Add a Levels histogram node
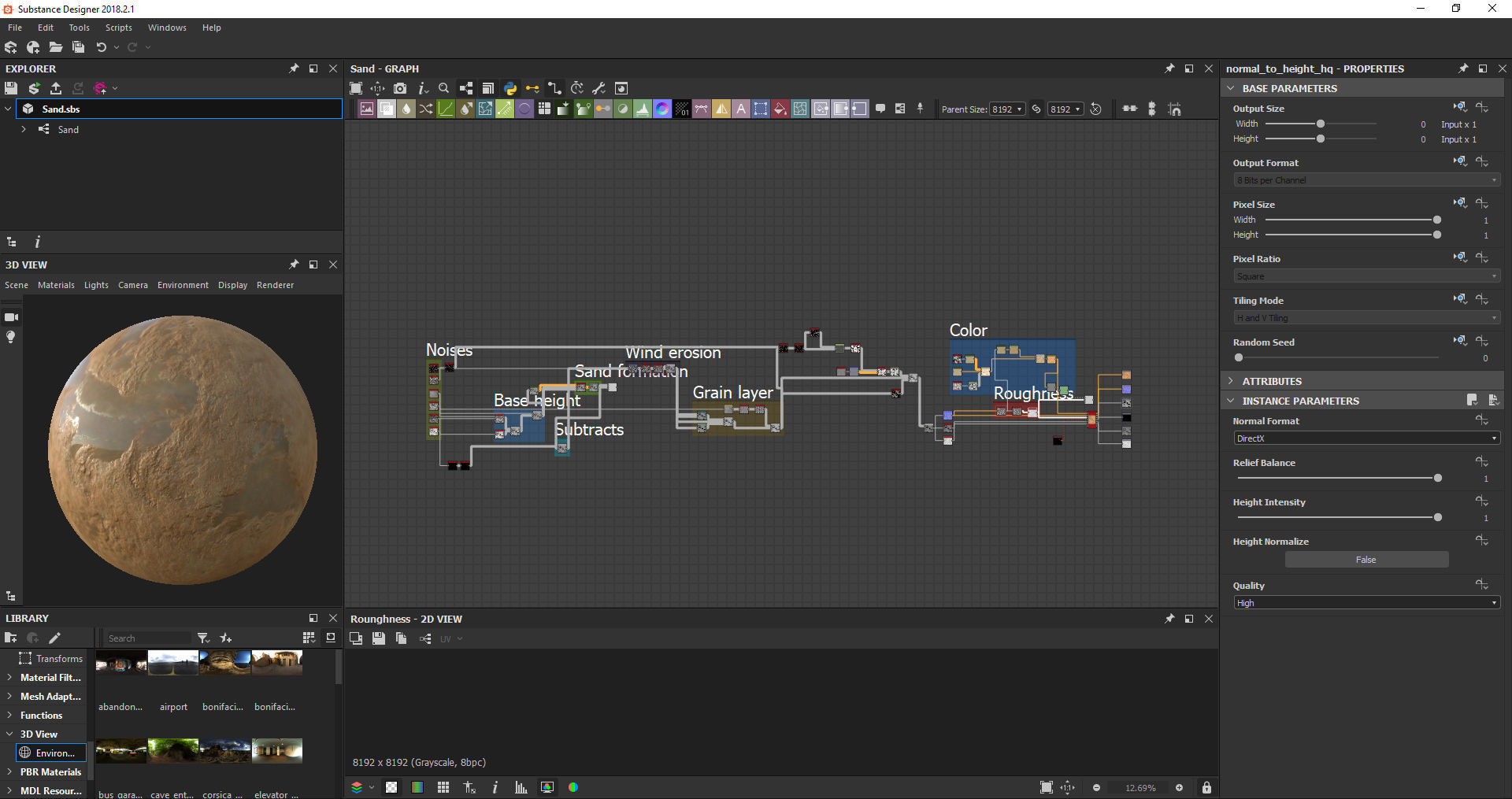 pos(643,109)
